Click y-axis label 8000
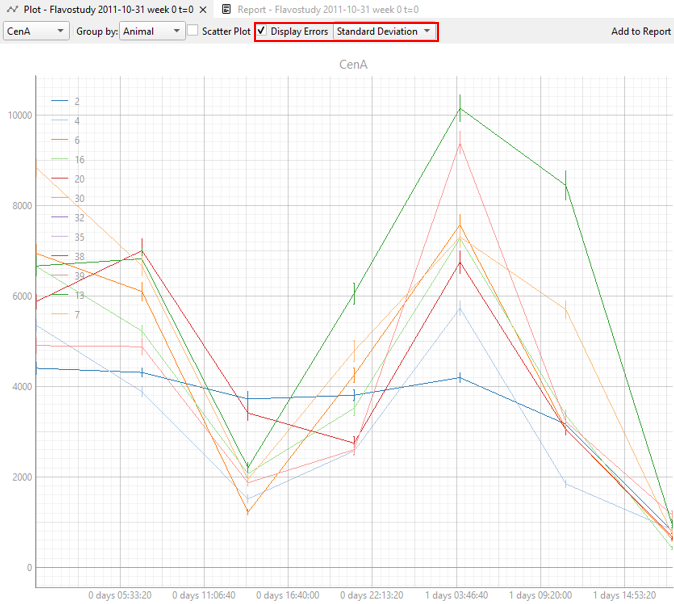 click(22, 205)
